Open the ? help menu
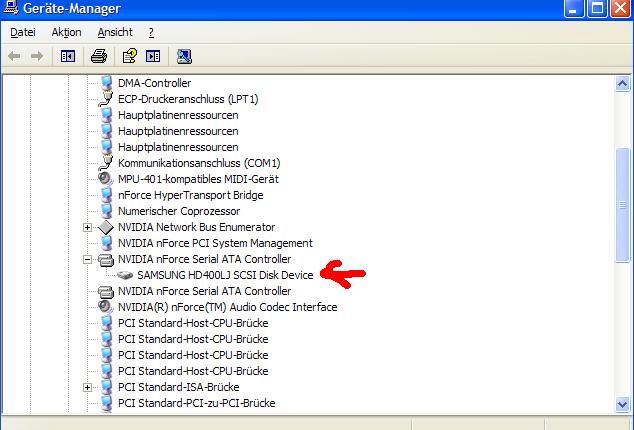Image resolution: width=634 pixels, height=430 pixels. point(151,32)
